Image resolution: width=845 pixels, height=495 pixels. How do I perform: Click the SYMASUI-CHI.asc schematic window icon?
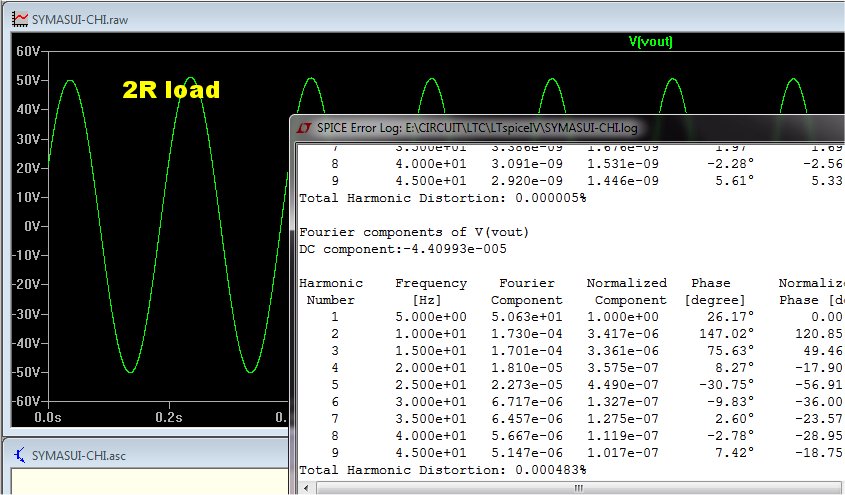point(20,456)
